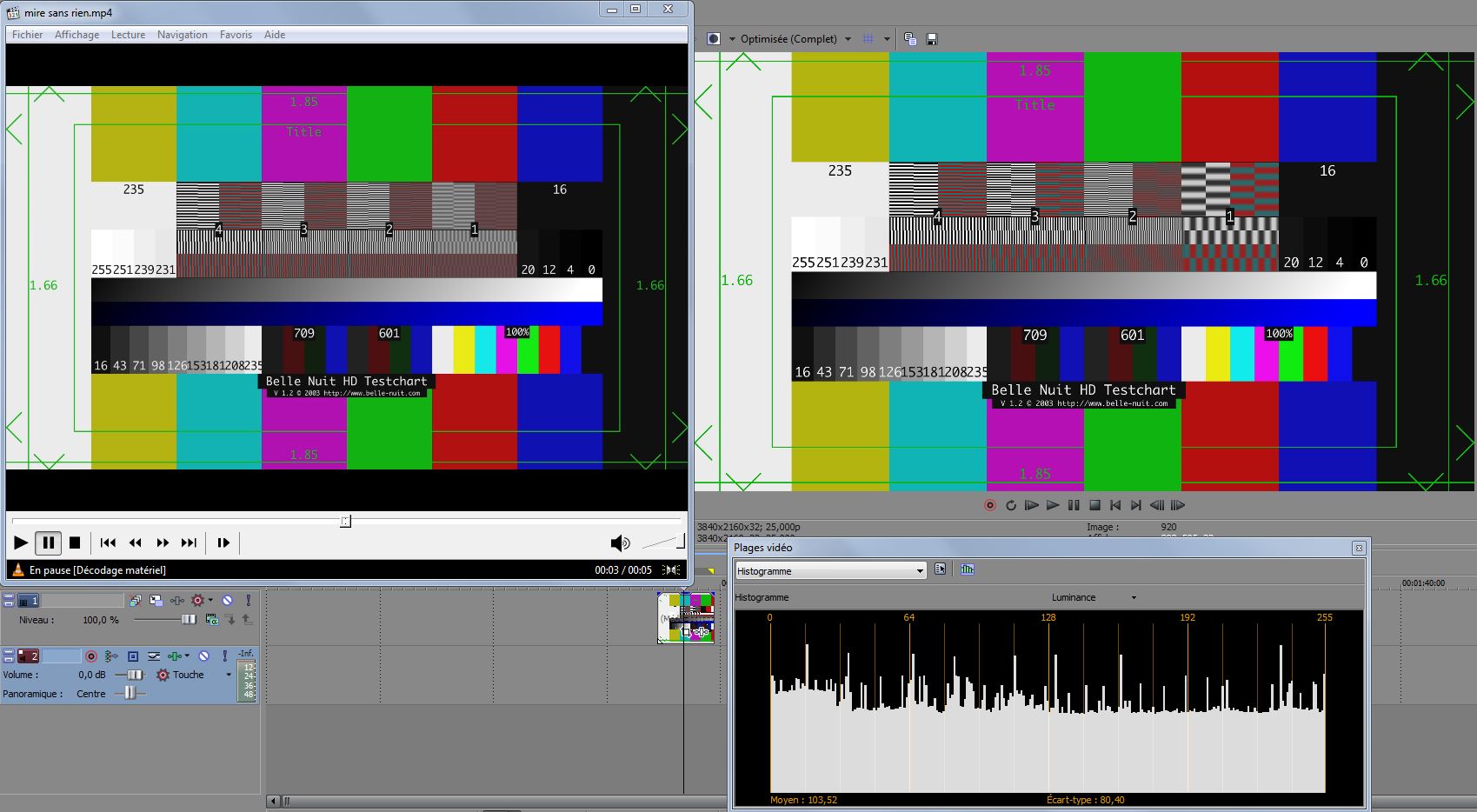Step forward one frame in VLC
Screen dimensions: 1477x812
[223, 542]
